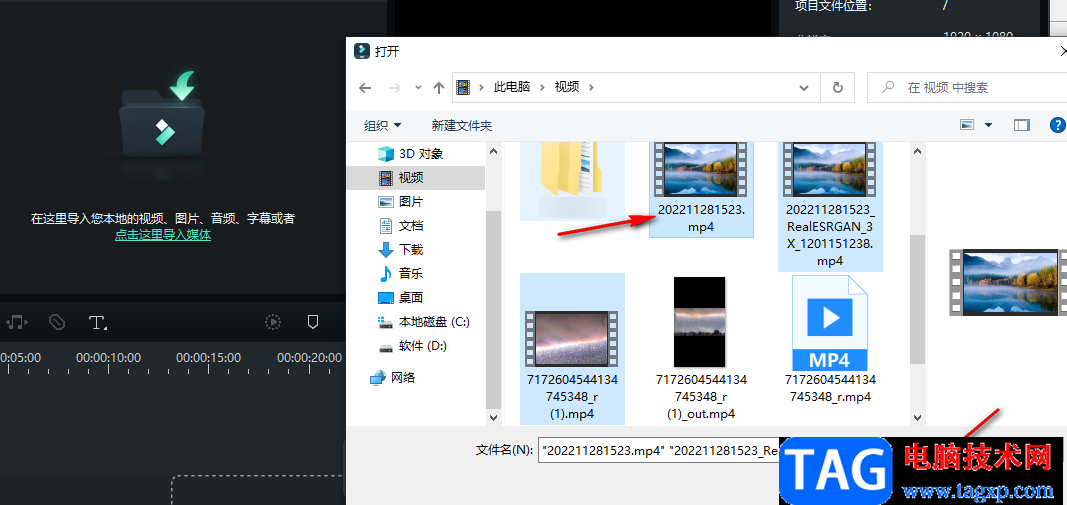
Task: Click the tag/label tool in the timeline toolbar
Action: click(57, 322)
